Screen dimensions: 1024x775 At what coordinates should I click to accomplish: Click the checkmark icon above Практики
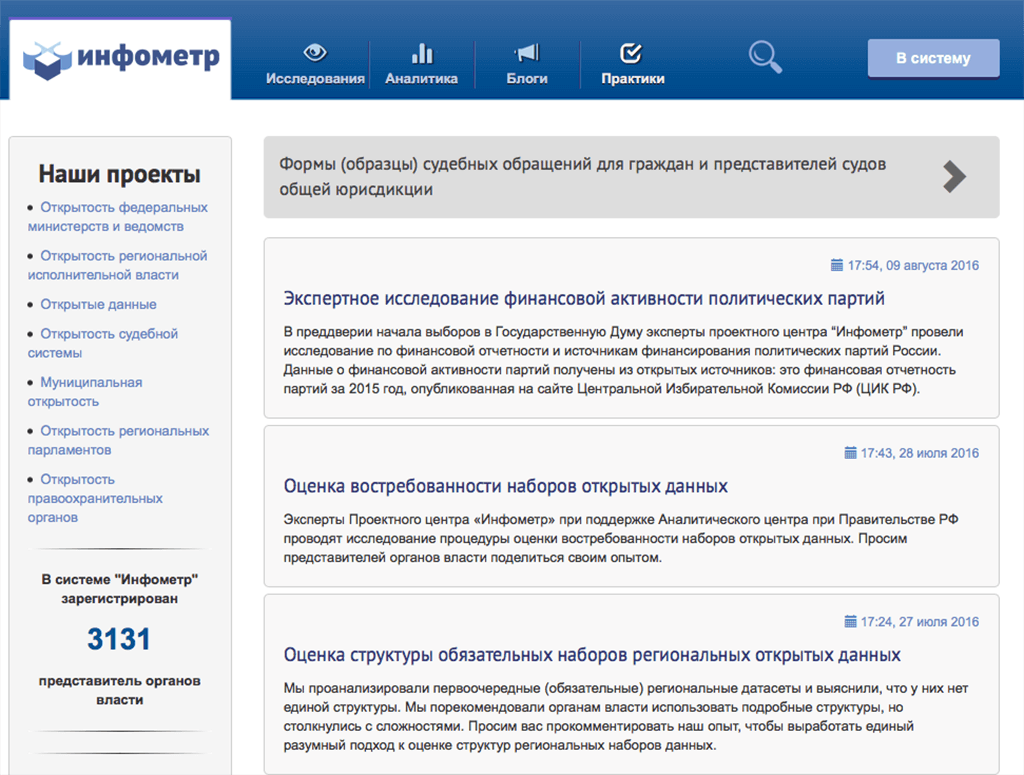click(632, 53)
